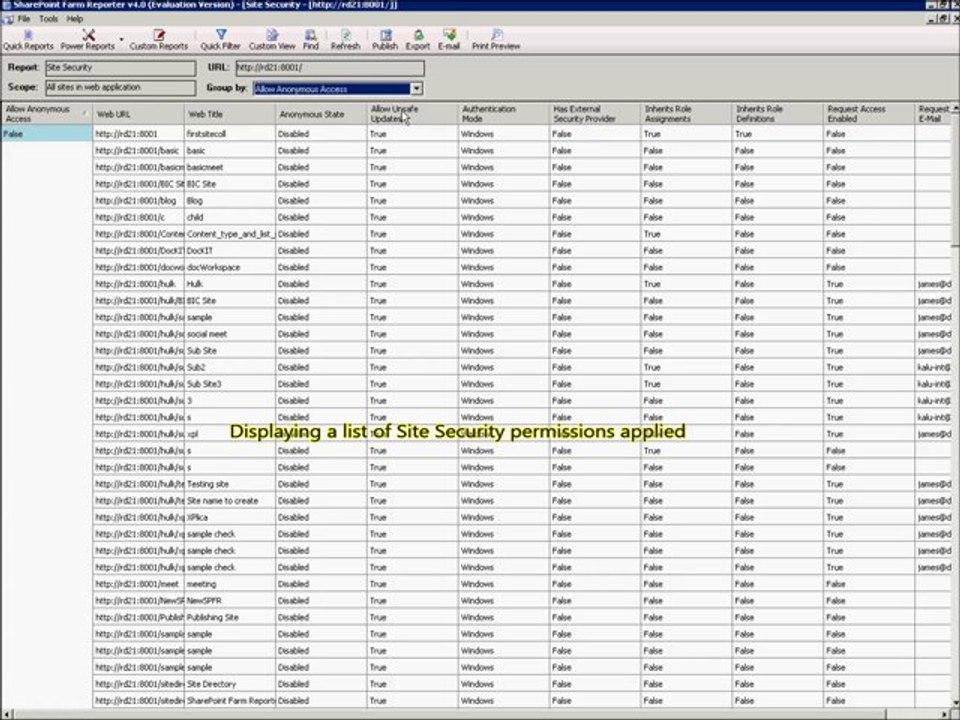Viewport: 960px width, 720px height.
Task: Select the social meet title cell
Action: click(230, 334)
